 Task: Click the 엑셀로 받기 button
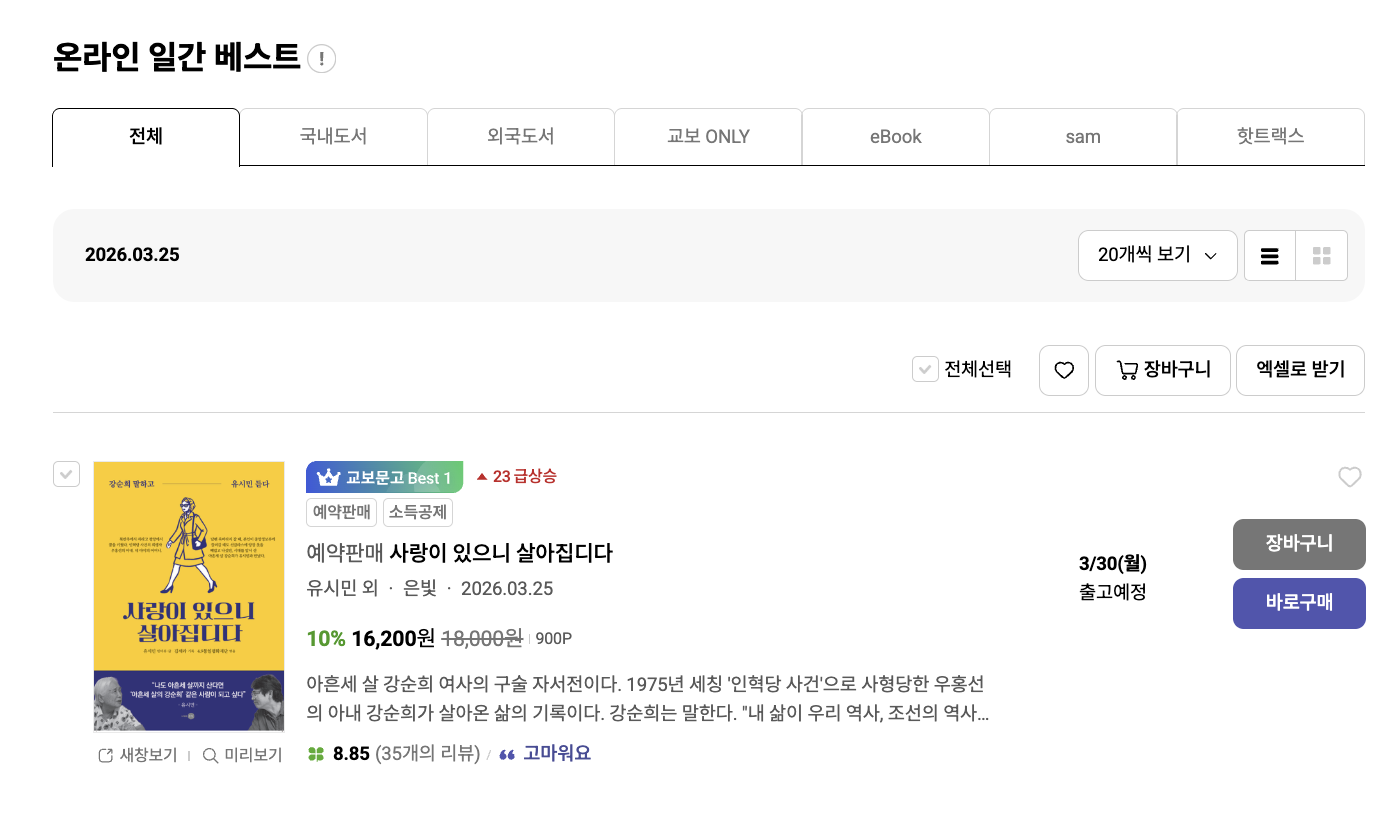[x=1300, y=370]
